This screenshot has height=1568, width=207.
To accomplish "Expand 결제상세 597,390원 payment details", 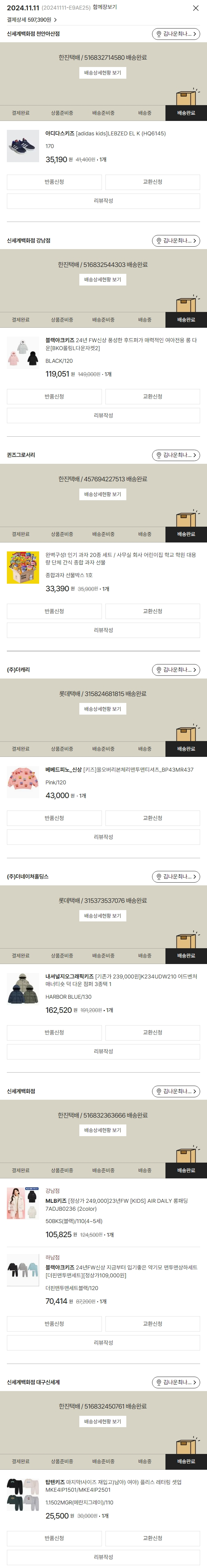I will (55, 20).
